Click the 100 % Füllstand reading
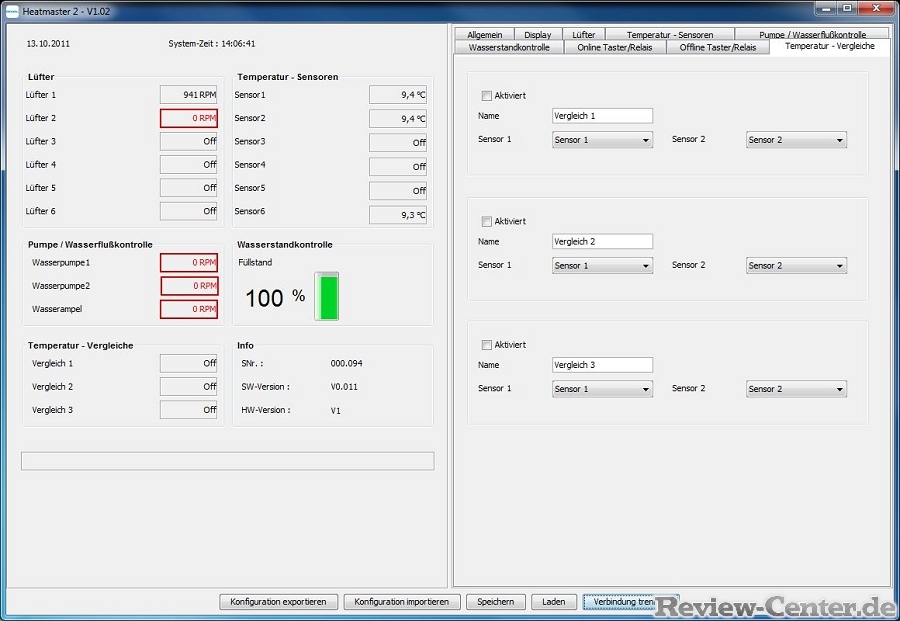Viewport: 900px width, 621px height. (x=275, y=298)
